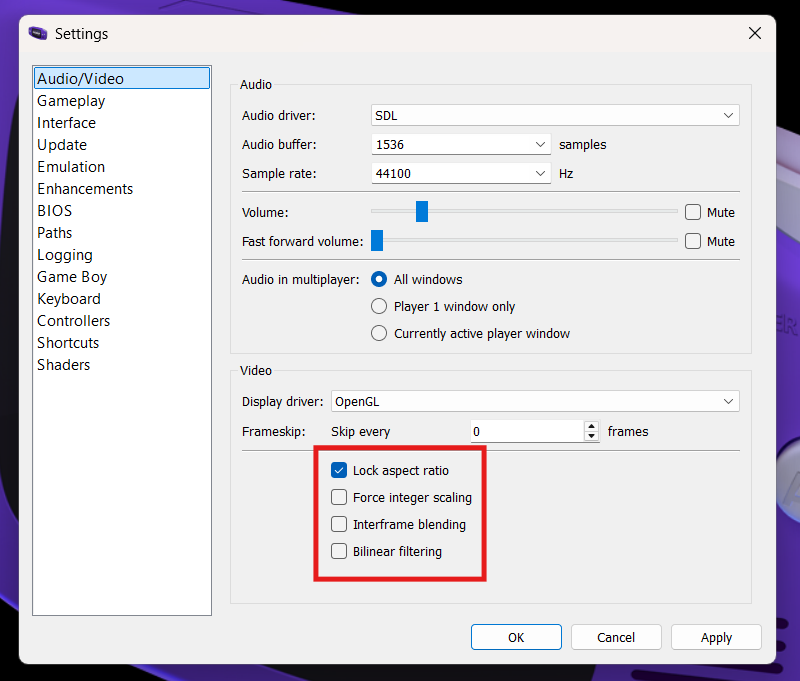Open the Shaders settings category
This screenshot has width=800, height=681.
point(122,364)
